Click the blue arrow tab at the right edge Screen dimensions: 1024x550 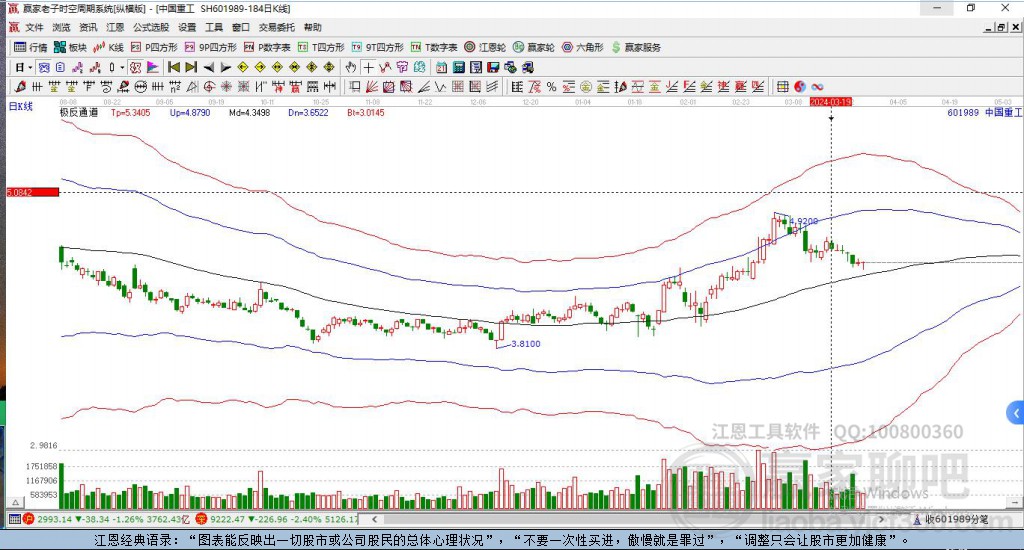1015,412
